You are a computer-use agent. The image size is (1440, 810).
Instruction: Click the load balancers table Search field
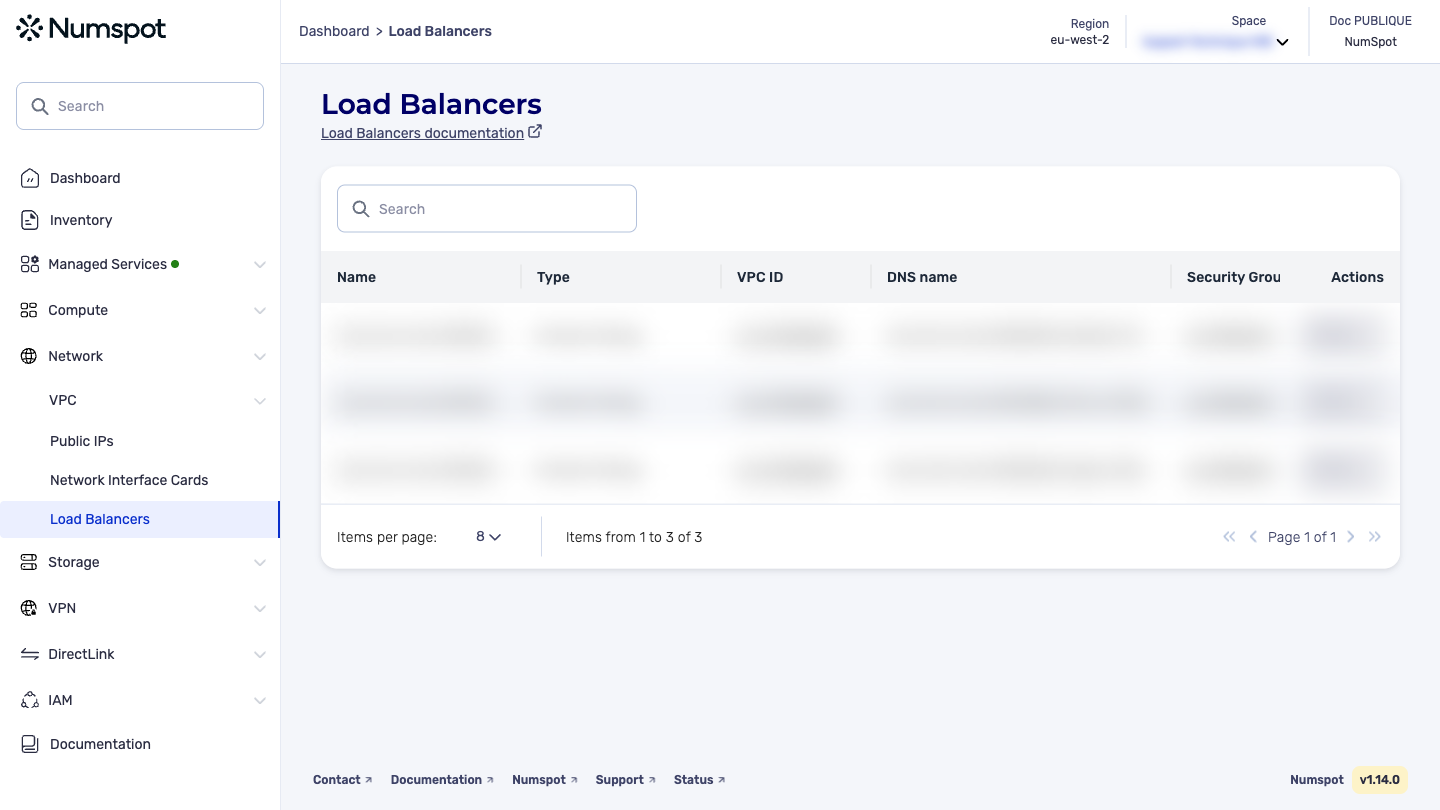click(487, 209)
